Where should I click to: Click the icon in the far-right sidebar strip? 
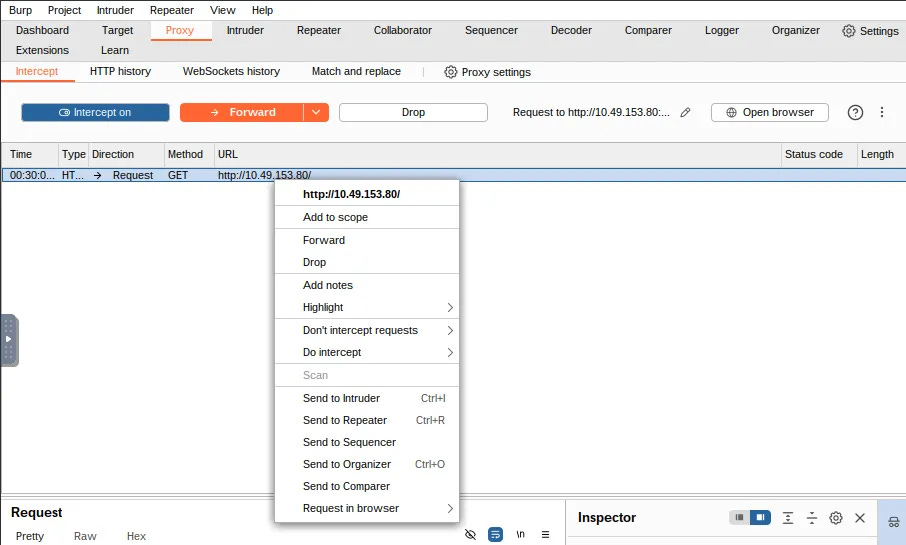point(893,522)
